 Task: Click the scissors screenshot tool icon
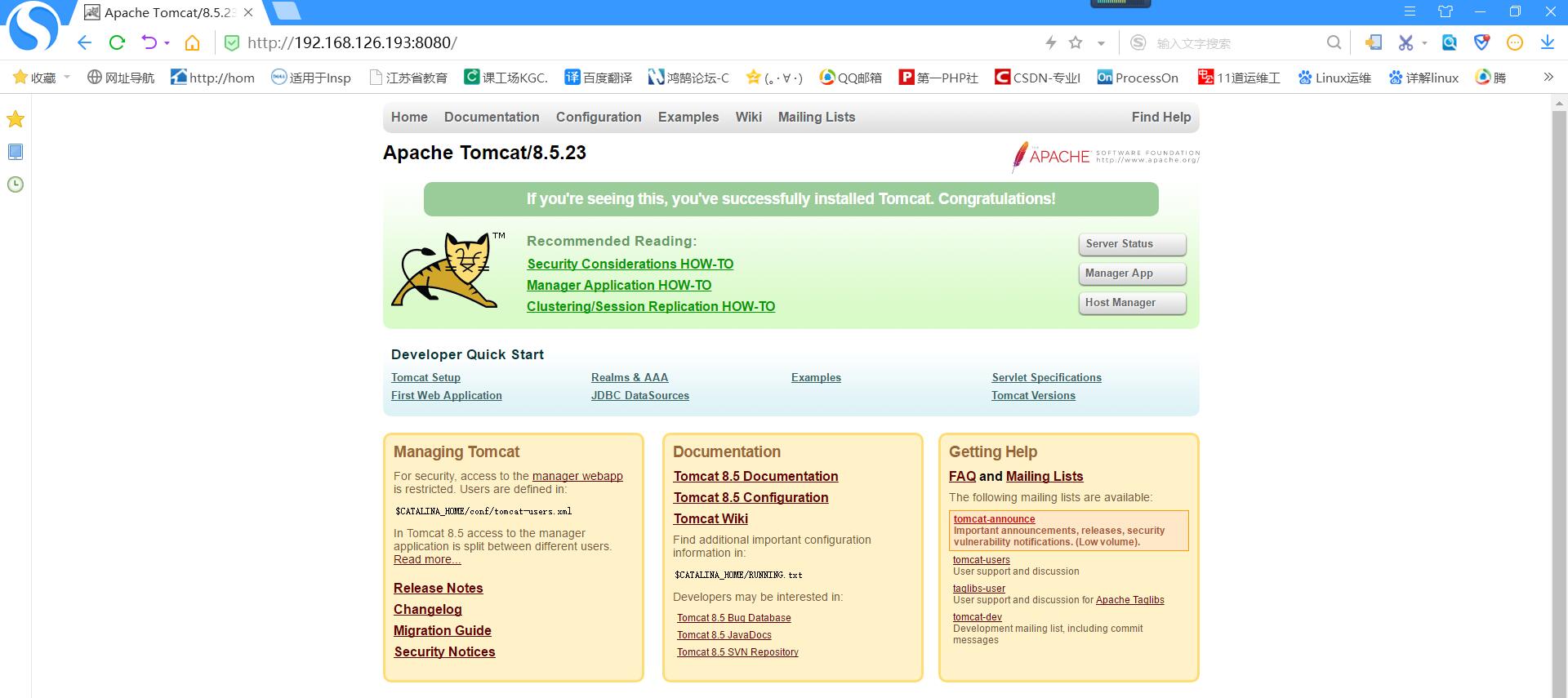(x=1405, y=42)
